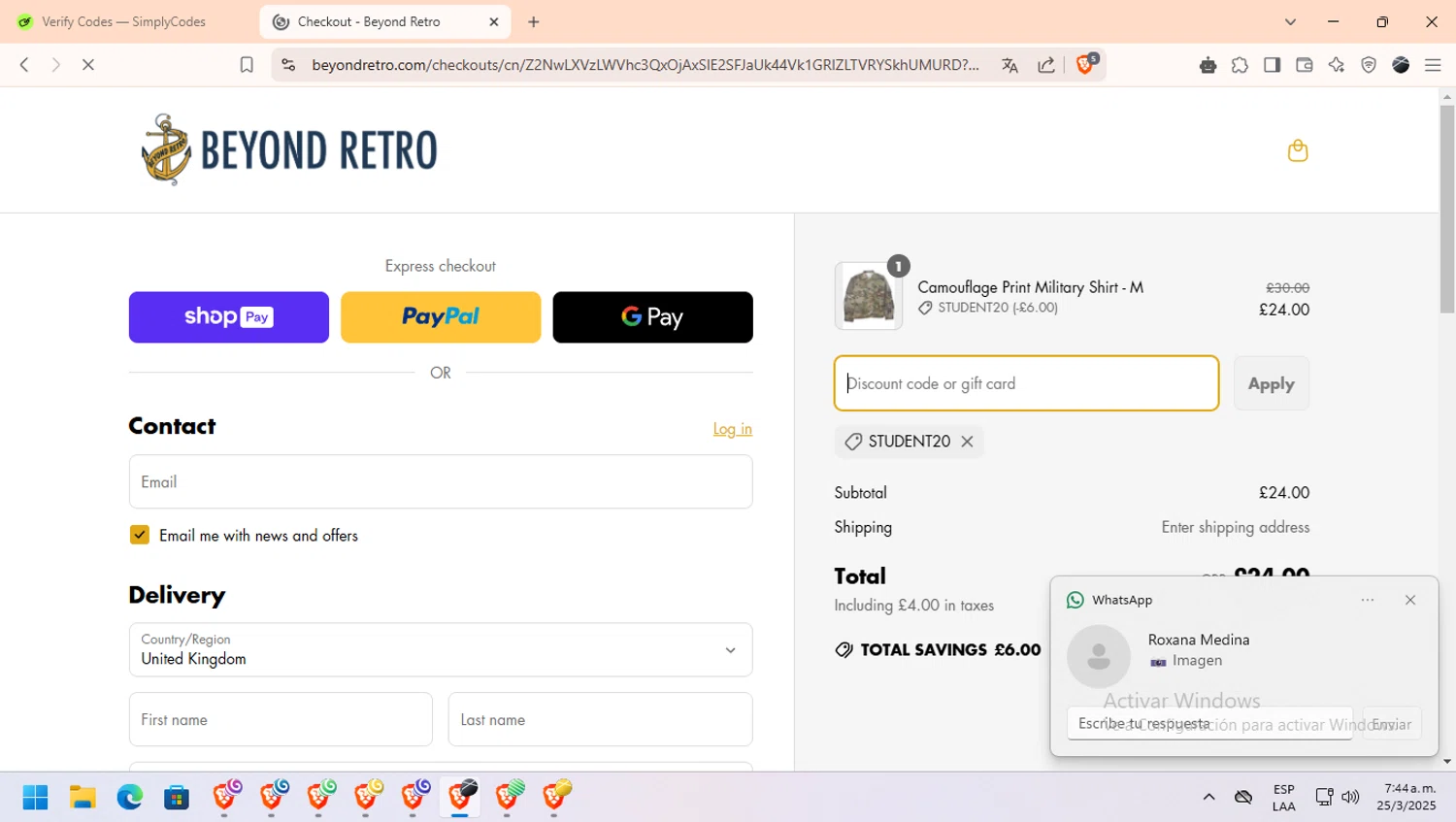Click the bookmark this page icon
Screen dimensions: 1456x822
tap(247, 65)
